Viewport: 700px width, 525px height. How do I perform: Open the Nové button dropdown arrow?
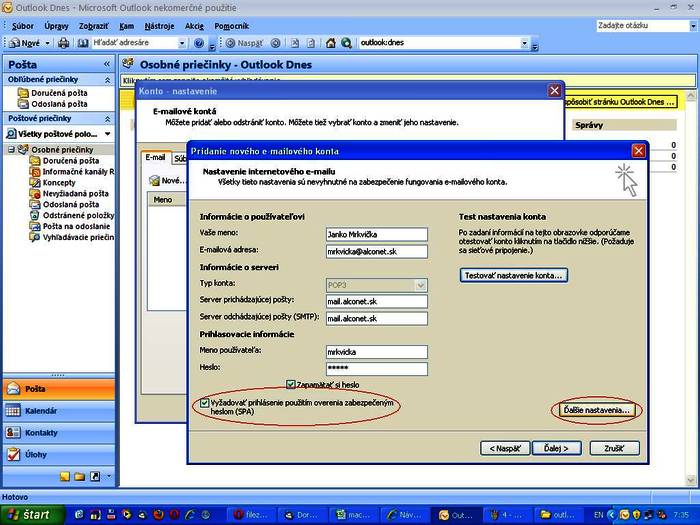pos(47,43)
